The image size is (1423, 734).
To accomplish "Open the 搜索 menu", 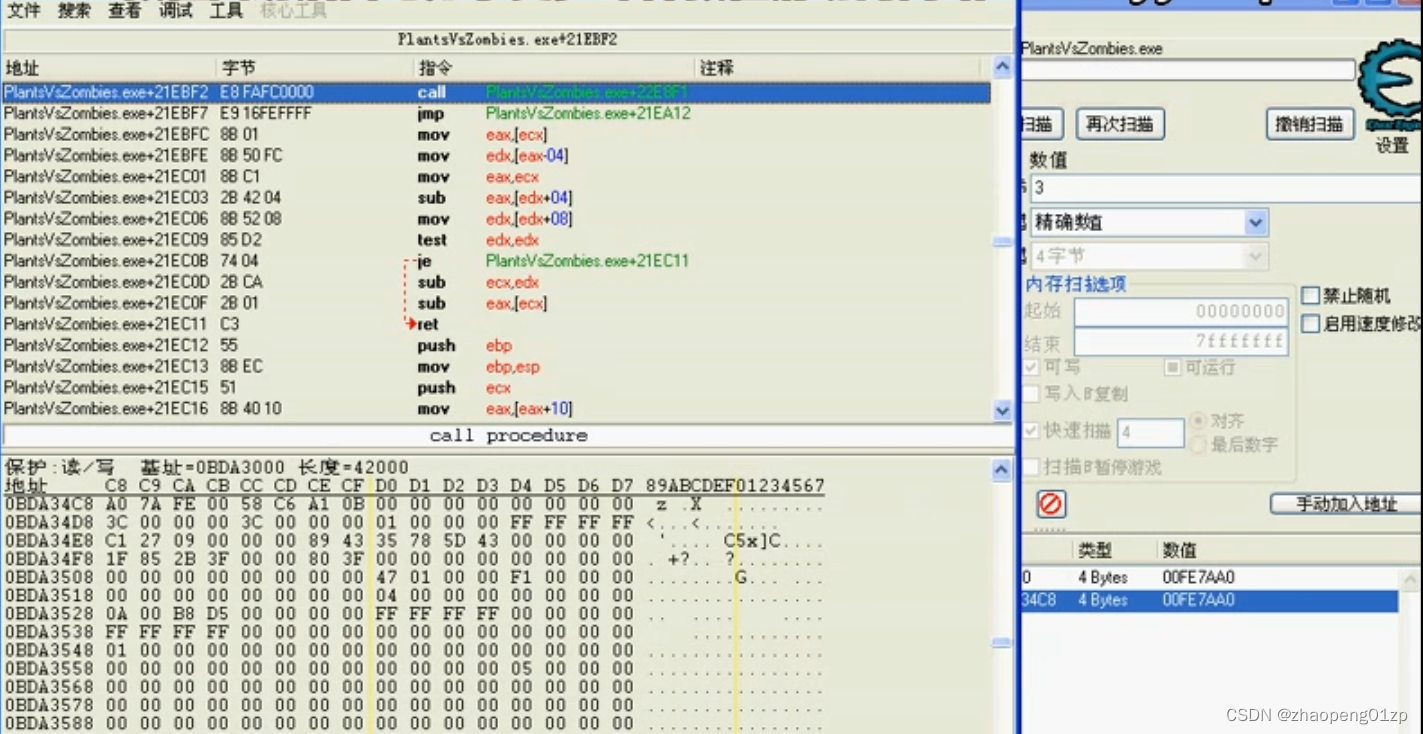I will click(74, 10).
